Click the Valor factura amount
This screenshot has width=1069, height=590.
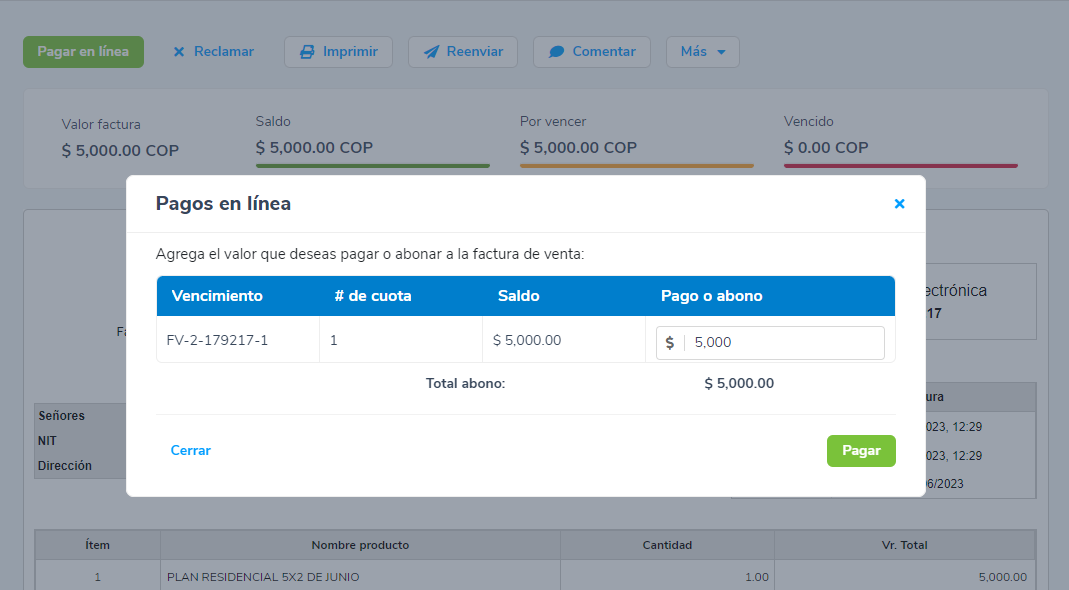[120, 151]
